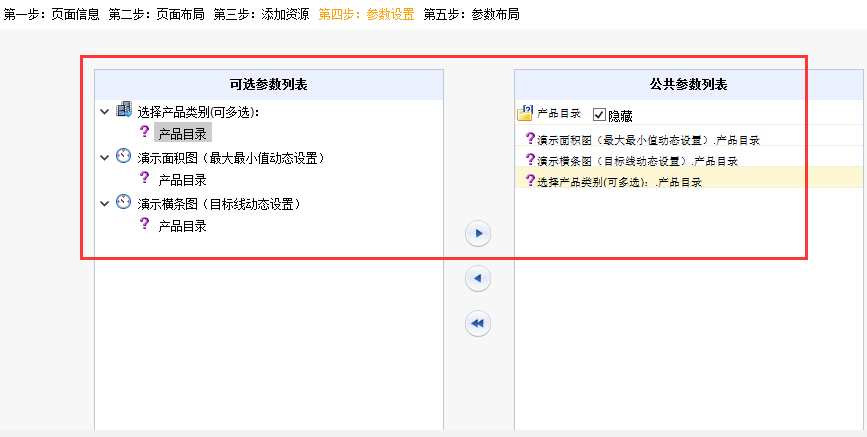The width and height of the screenshot is (867, 437).
Task: Remove the parameter with the left arrow button
Action: point(478,278)
